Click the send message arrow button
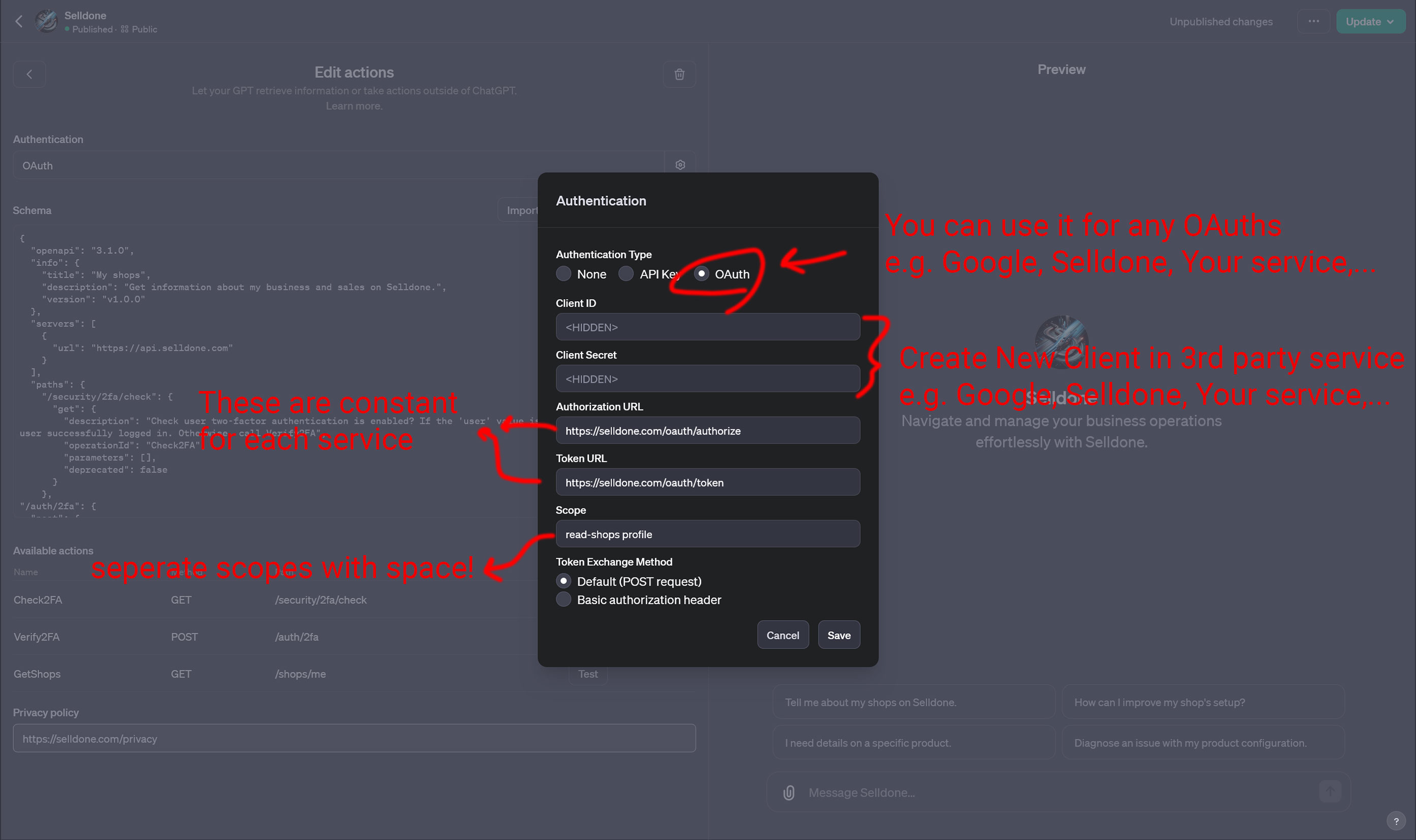Viewport: 1416px width, 840px height. coord(1330,791)
